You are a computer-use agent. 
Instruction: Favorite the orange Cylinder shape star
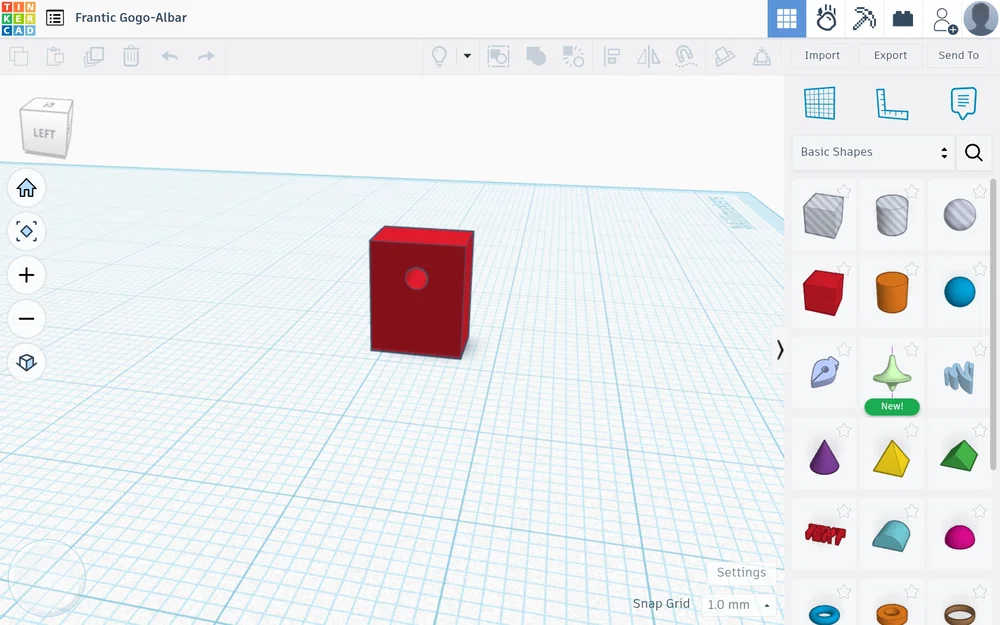click(x=912, y=268)
